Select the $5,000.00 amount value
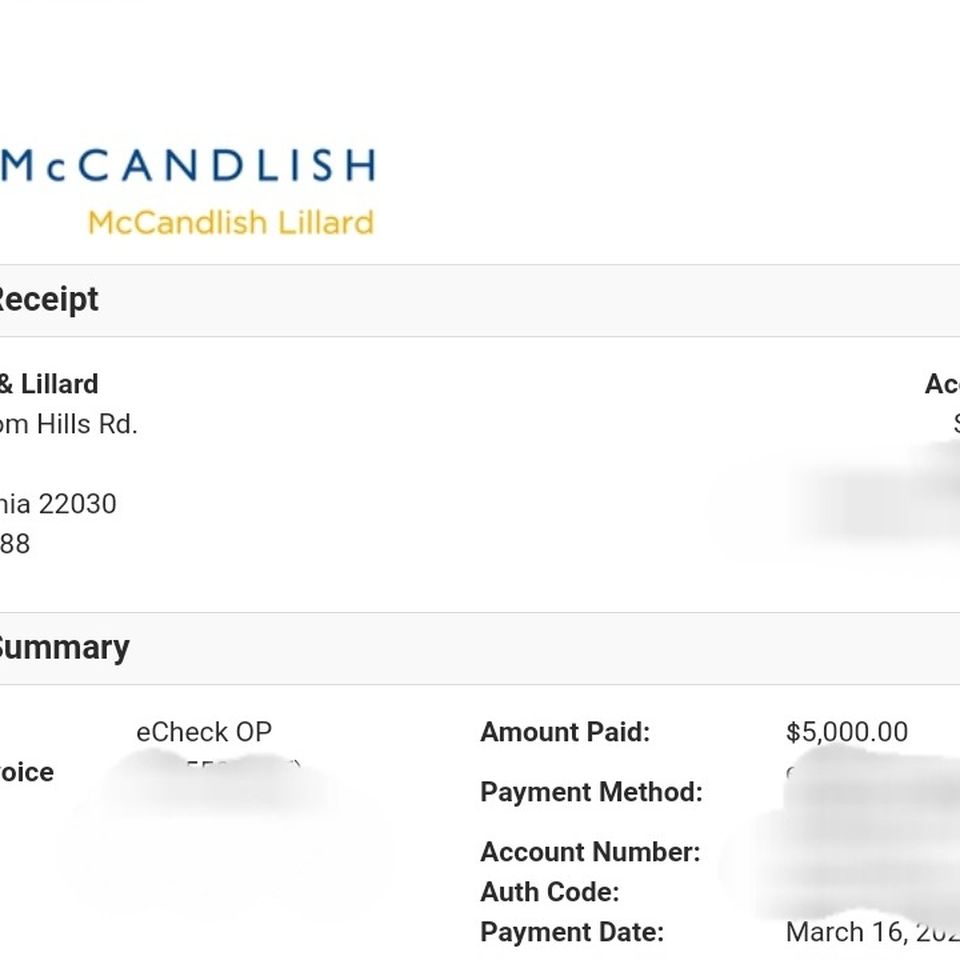This screenshot has width=960, height=960. [847, 732]
